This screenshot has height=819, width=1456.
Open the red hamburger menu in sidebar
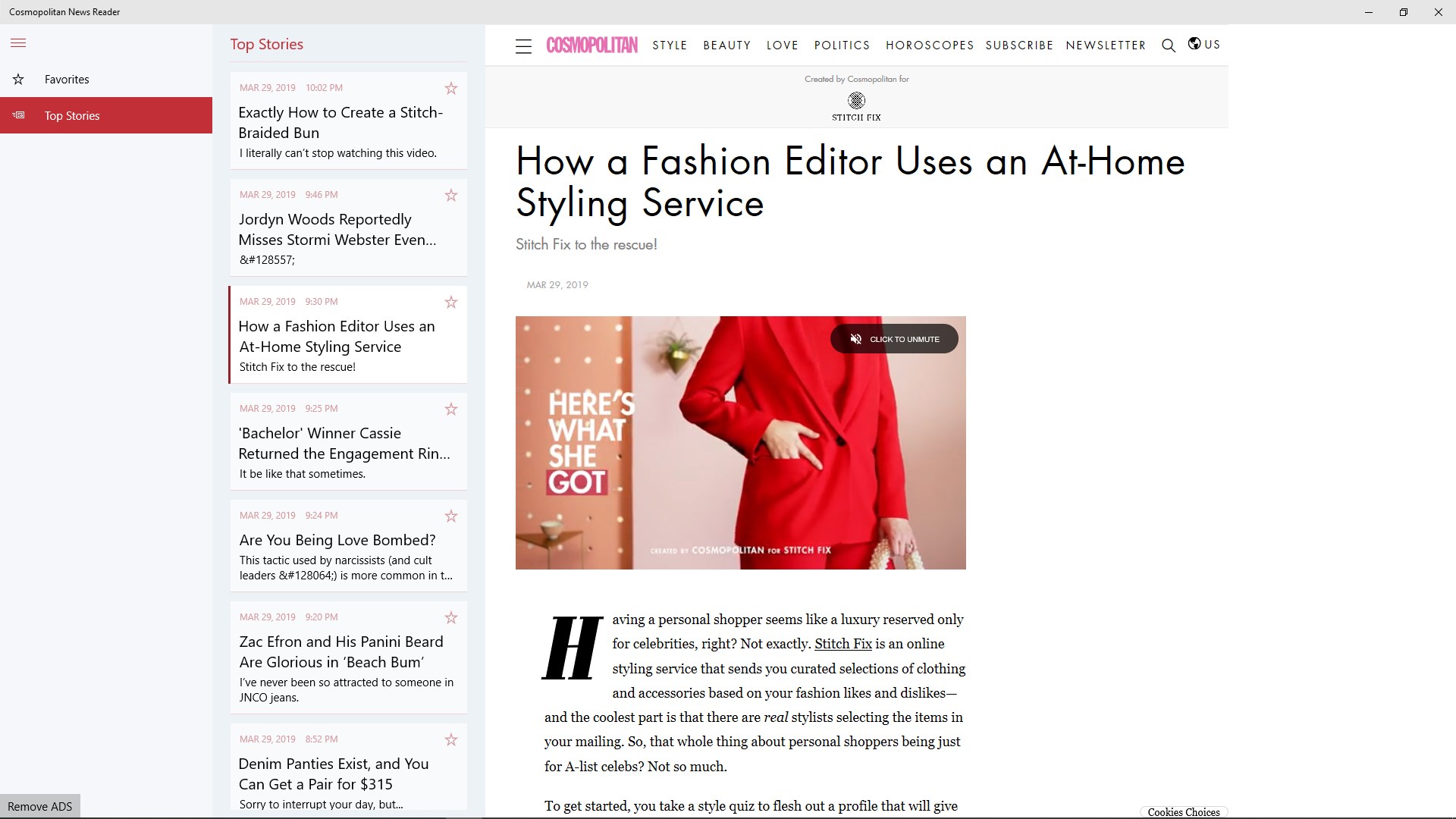click(x=18, y=43)
